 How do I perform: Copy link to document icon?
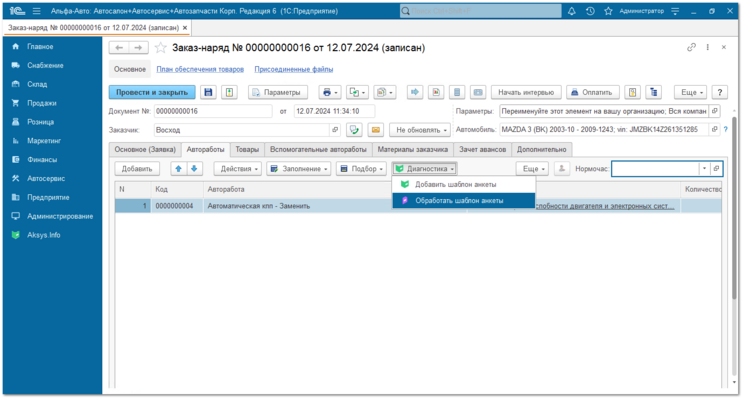coord(691,47)
